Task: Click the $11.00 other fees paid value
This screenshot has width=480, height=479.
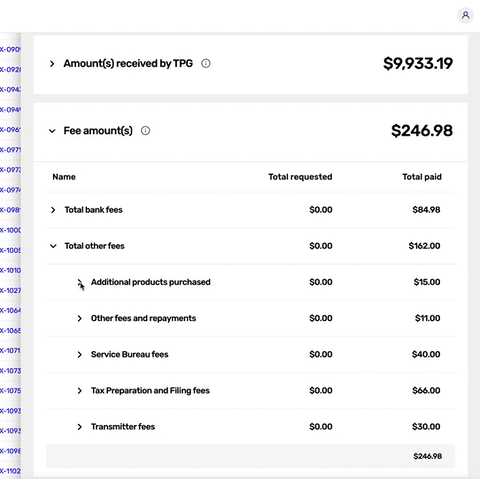Action: click(428, 318)
